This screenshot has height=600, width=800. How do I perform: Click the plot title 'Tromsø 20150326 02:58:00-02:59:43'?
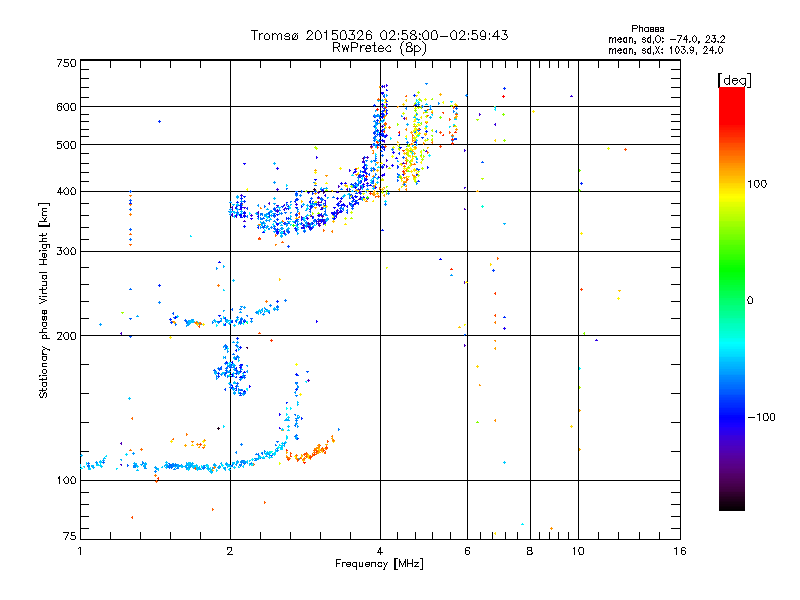pos(379,35)
